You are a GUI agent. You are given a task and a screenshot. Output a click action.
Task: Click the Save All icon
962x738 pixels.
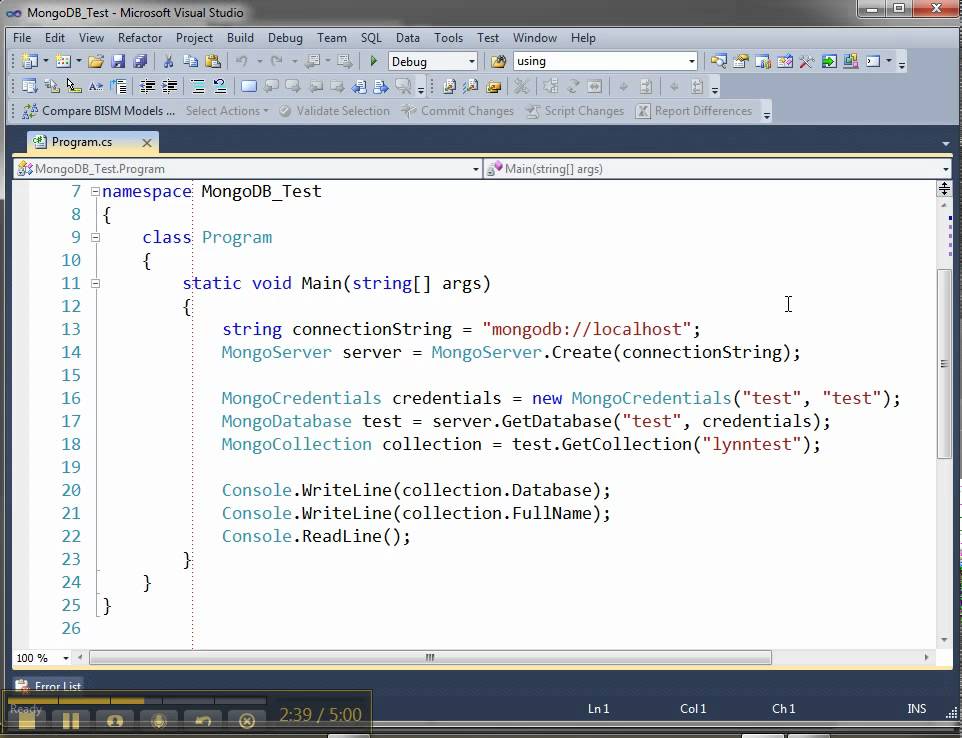140,61
